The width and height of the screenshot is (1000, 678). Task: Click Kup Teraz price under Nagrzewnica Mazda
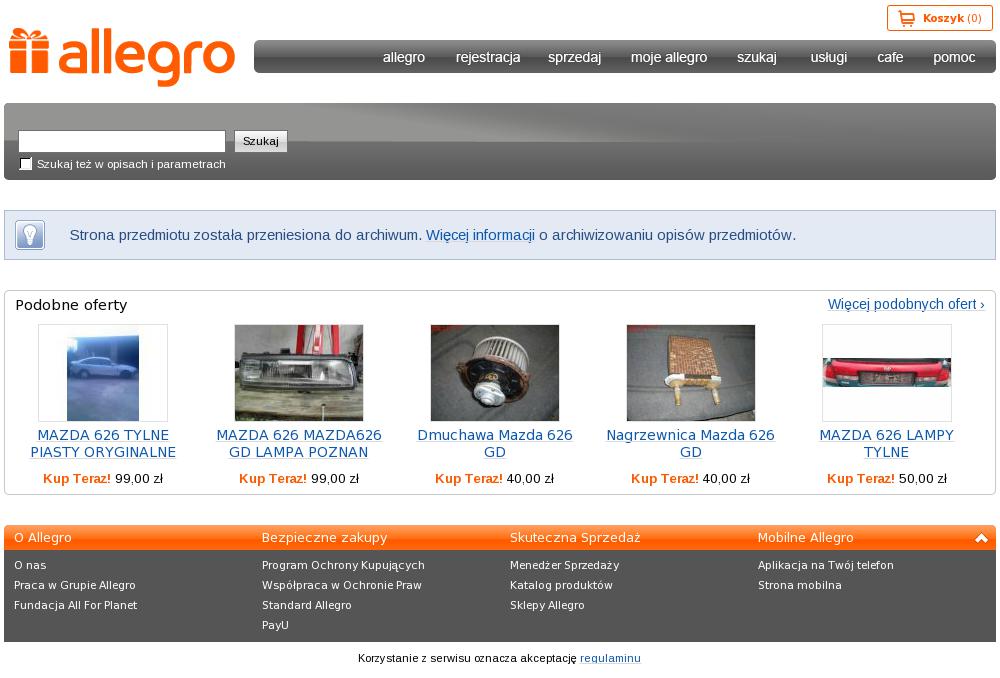tap(691, 478)
